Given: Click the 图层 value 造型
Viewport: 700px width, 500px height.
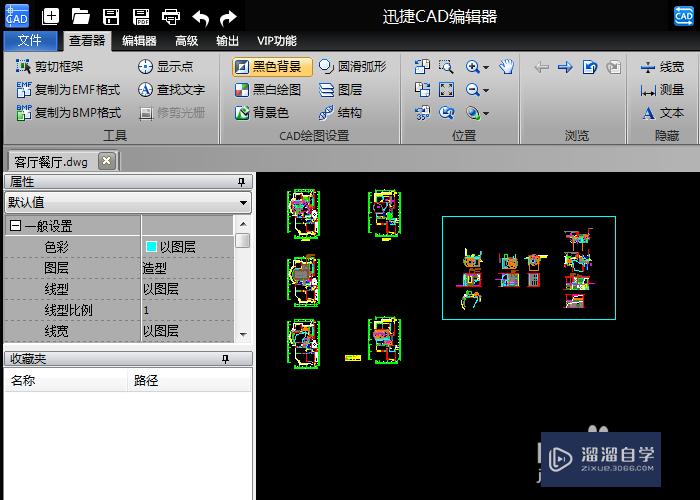Looking at the screenshot, I should [x=154, y=268].
